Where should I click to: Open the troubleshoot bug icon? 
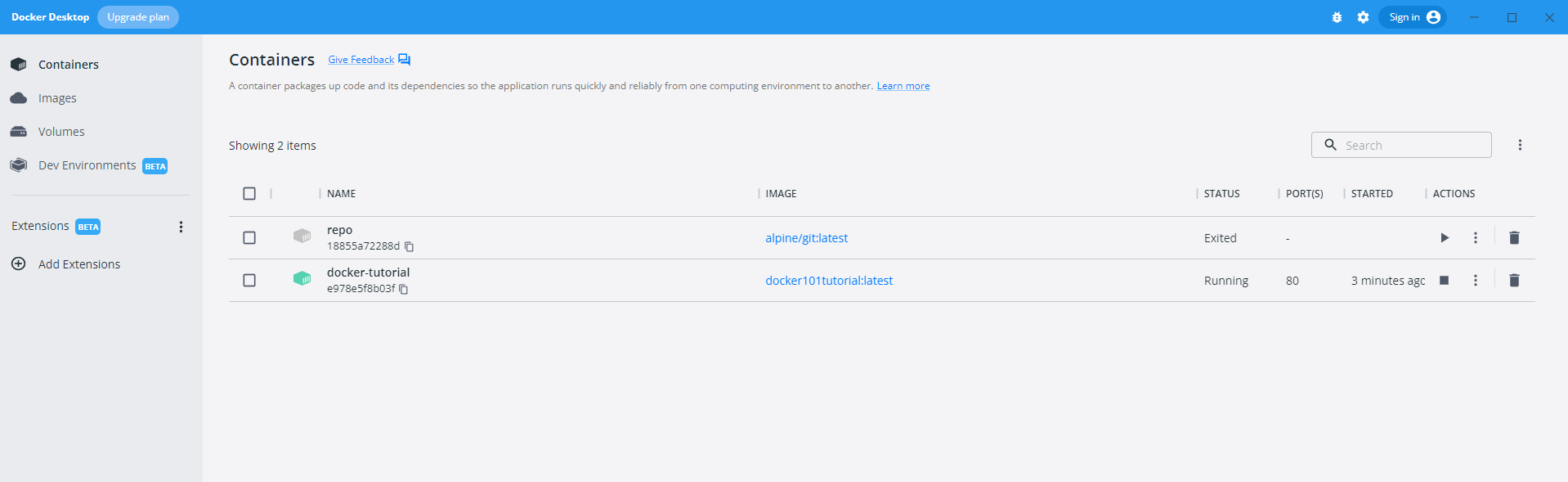tap(1337, 17)
